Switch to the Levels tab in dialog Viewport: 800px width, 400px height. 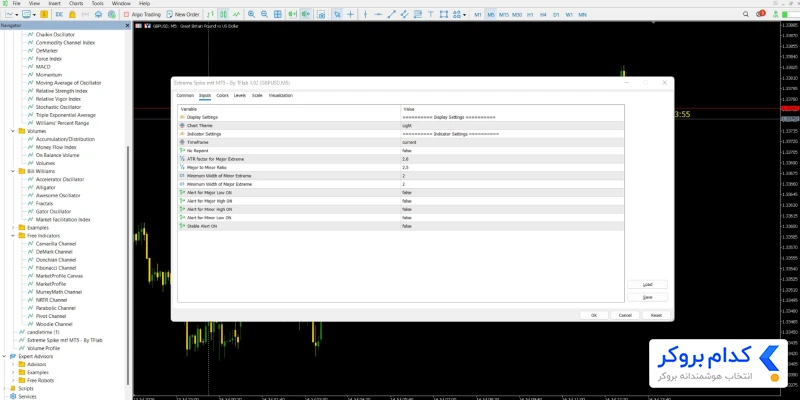240,95
